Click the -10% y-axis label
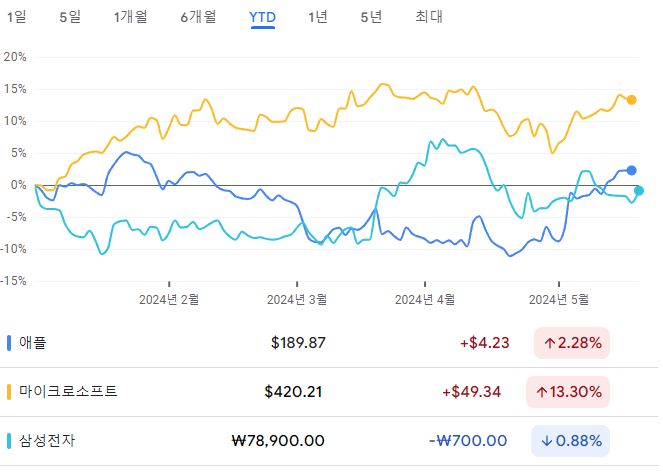This screenshot has width=663, height=472. (14, 249)
